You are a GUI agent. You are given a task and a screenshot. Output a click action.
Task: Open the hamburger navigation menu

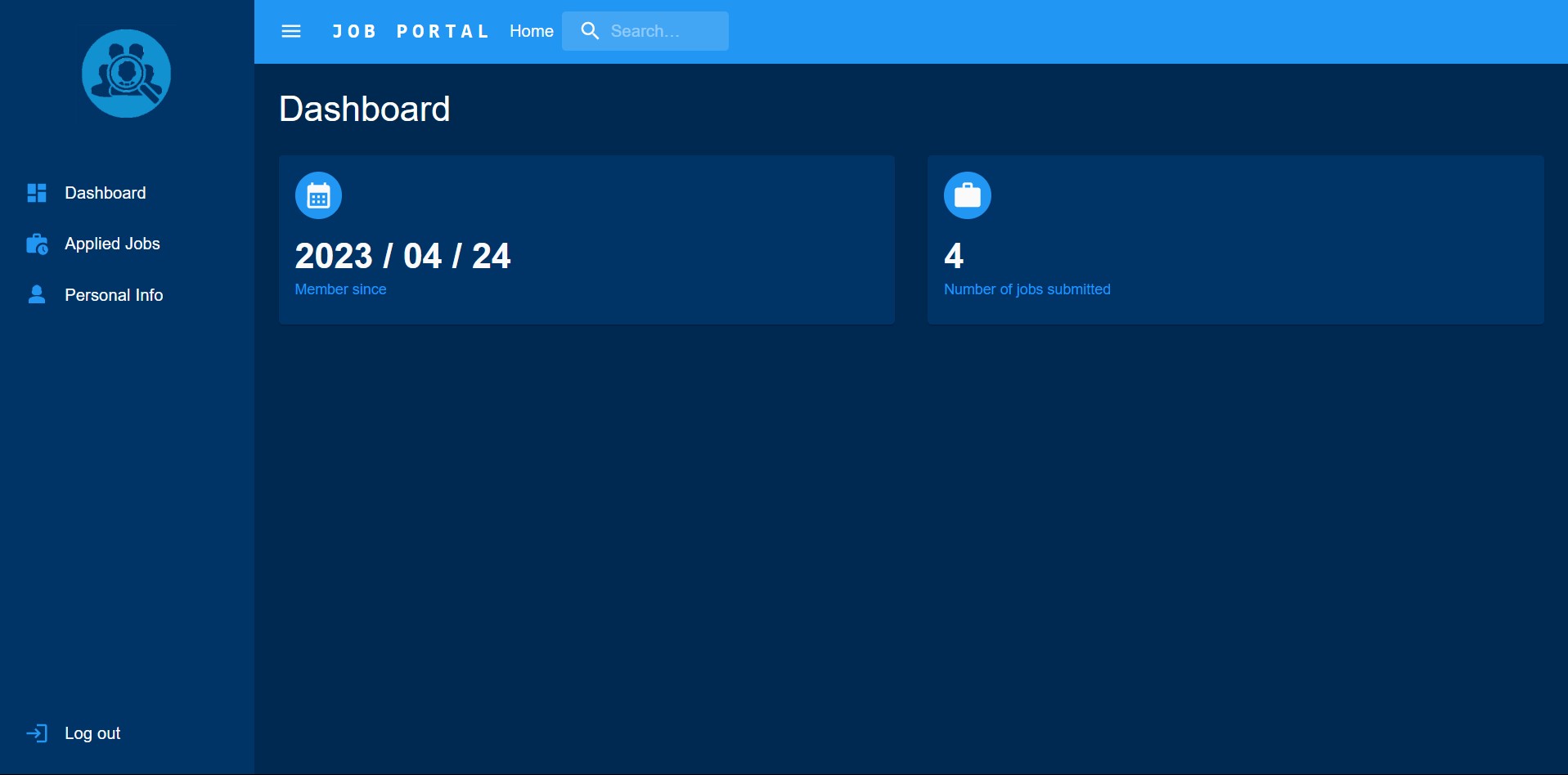point(291,31)
